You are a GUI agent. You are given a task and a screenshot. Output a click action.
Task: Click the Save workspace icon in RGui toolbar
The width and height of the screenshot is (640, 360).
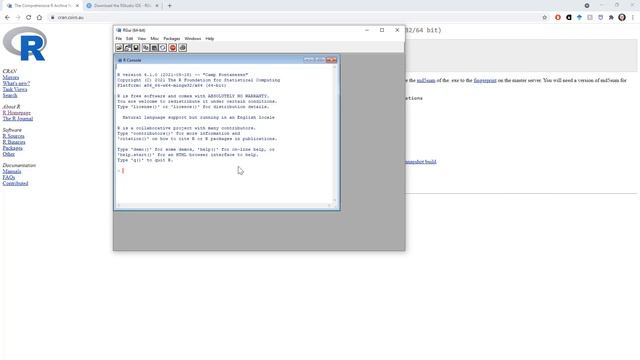coord(136,48)
